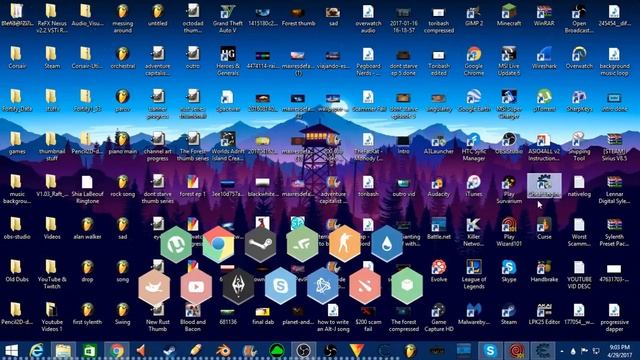This screenshot has width=640, height=360.
Task: Open the uTorrent hexagon launcher icon
Action: tap(176, 244)
